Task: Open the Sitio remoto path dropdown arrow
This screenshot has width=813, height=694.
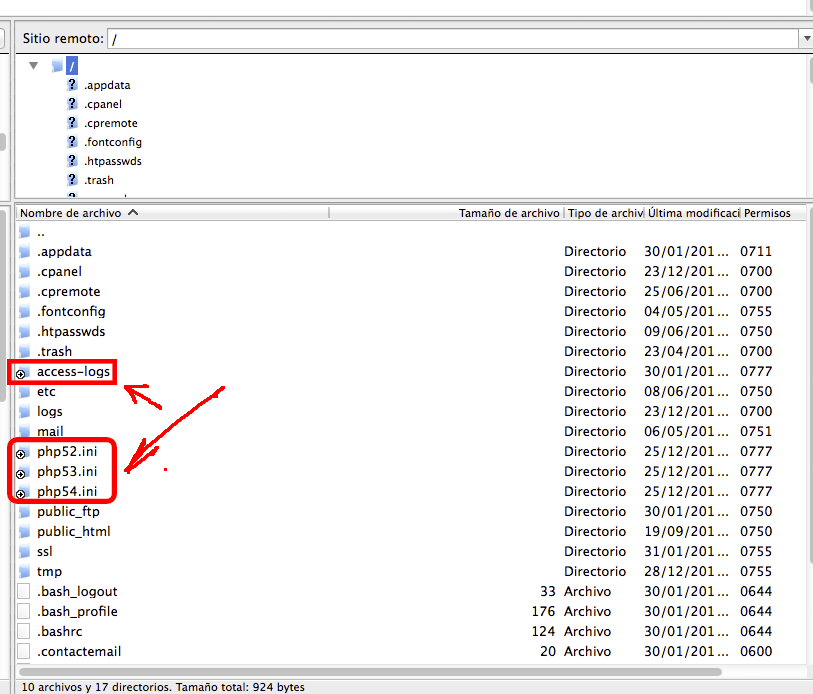Action: click(806, 38)
